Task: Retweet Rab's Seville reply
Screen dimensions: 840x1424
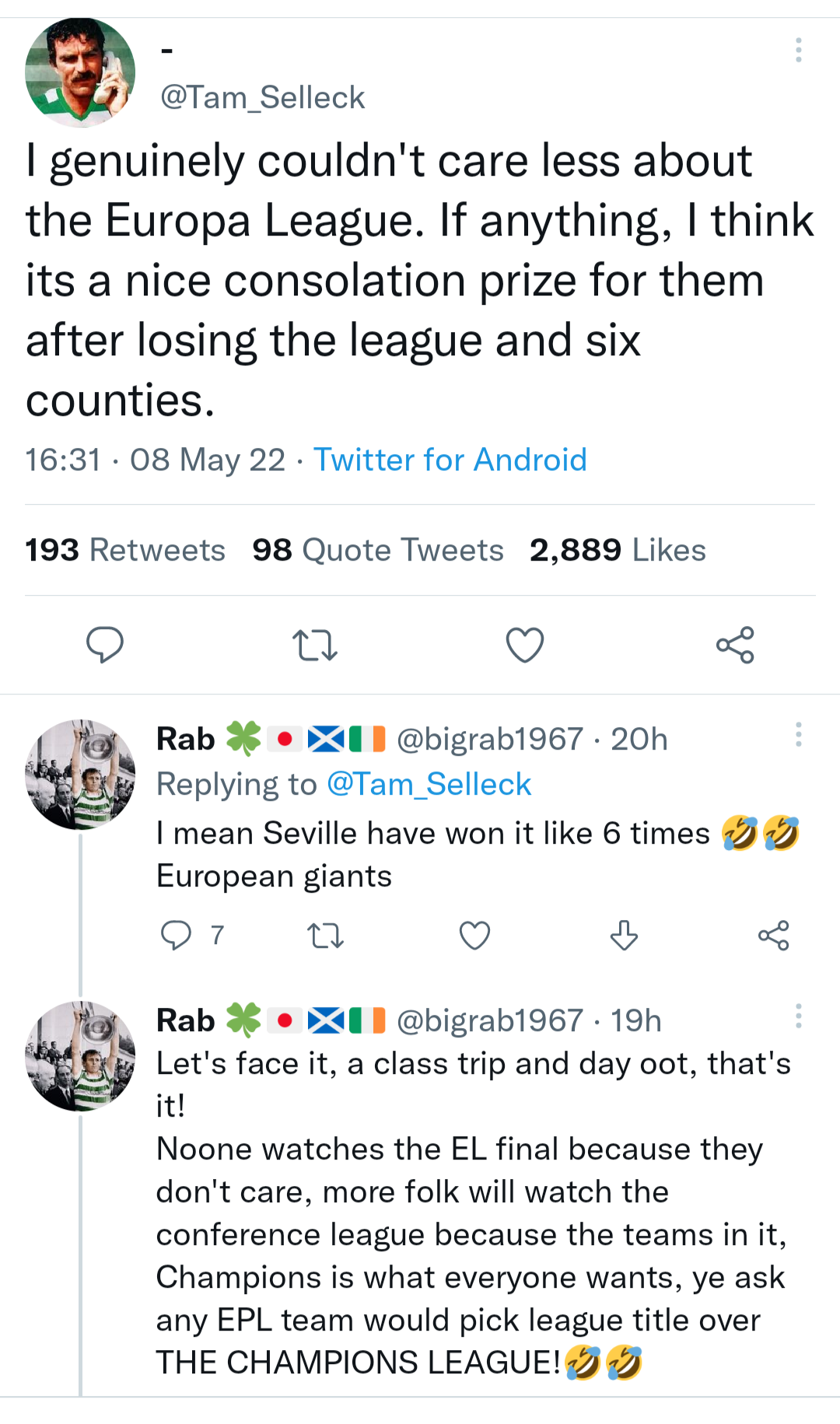Action: [x=326, y=935]
